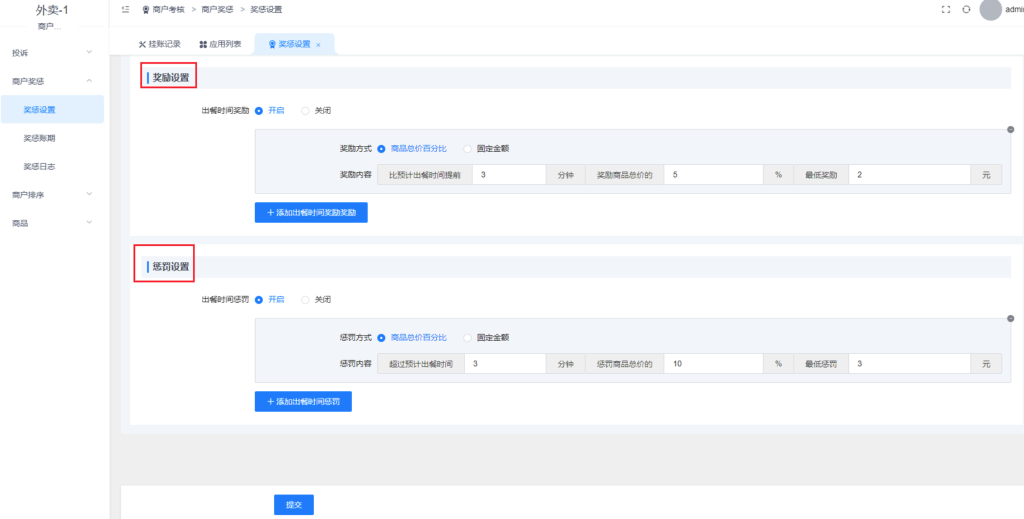Select 固定金额 as the 奖励方式
Viewport: 1024px width, 519px height.
tap(468, 148)
